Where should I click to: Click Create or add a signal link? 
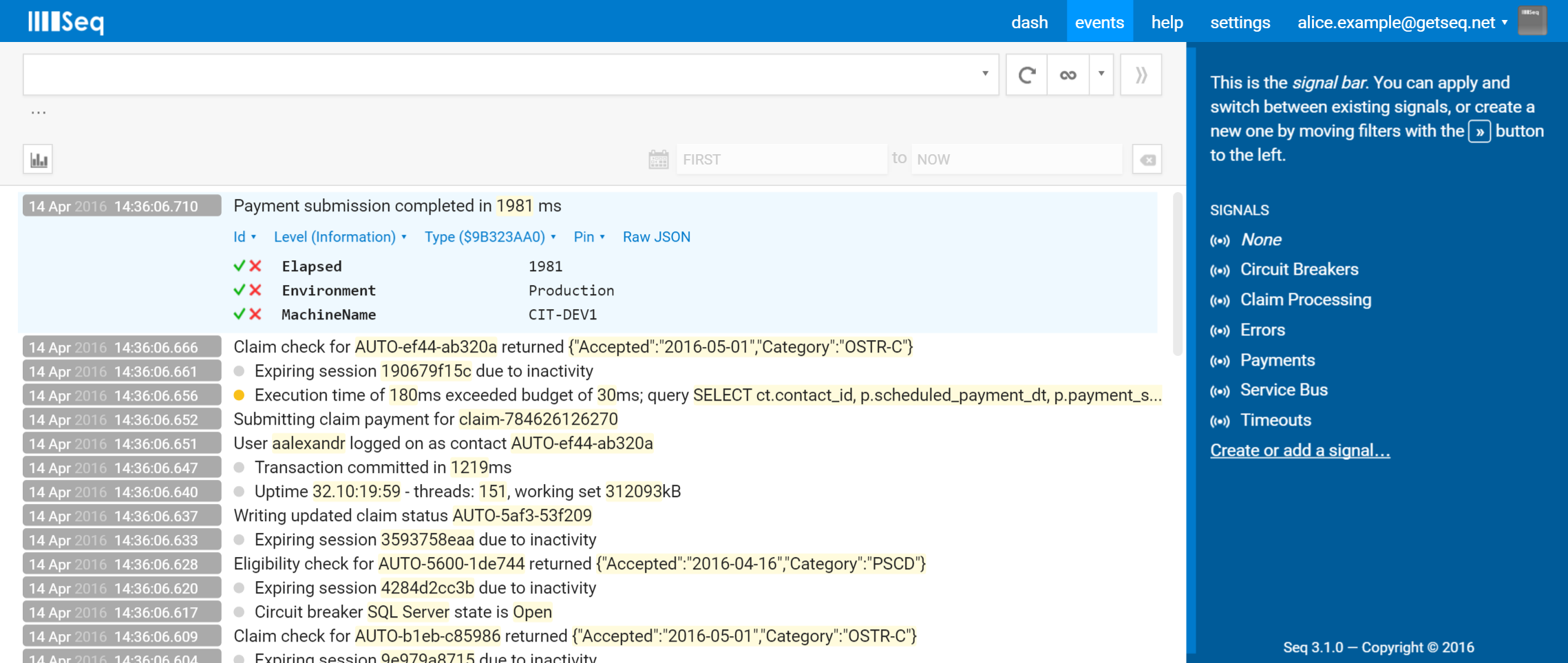tap(1300, 450)
